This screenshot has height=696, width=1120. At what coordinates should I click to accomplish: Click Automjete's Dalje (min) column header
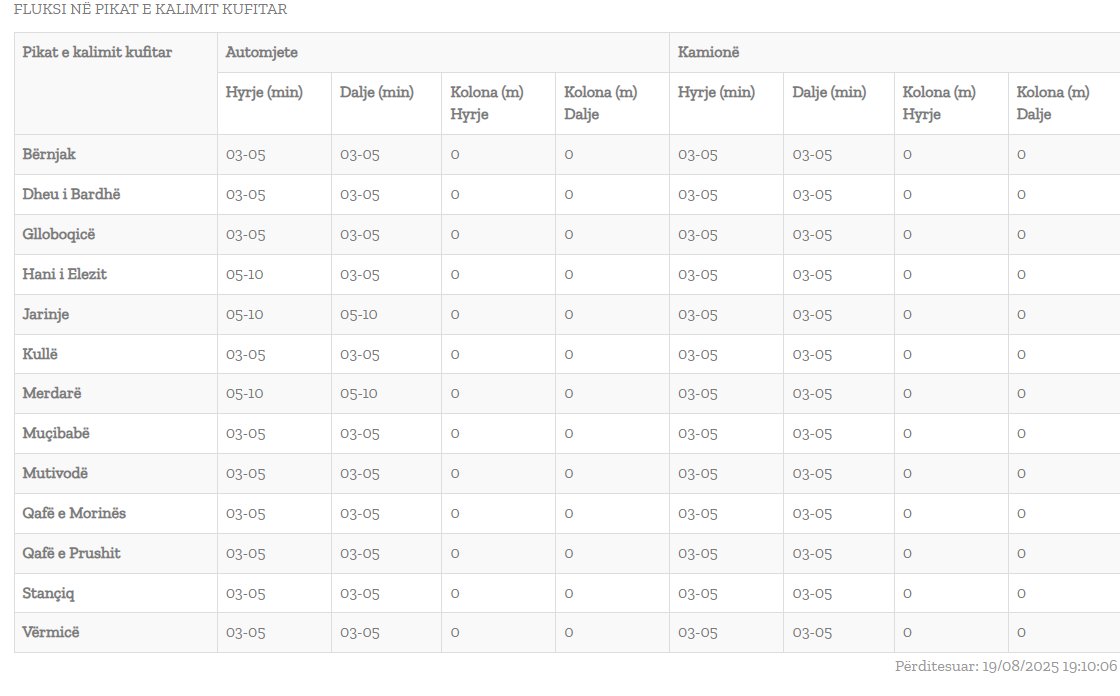(x=376, y=93)
